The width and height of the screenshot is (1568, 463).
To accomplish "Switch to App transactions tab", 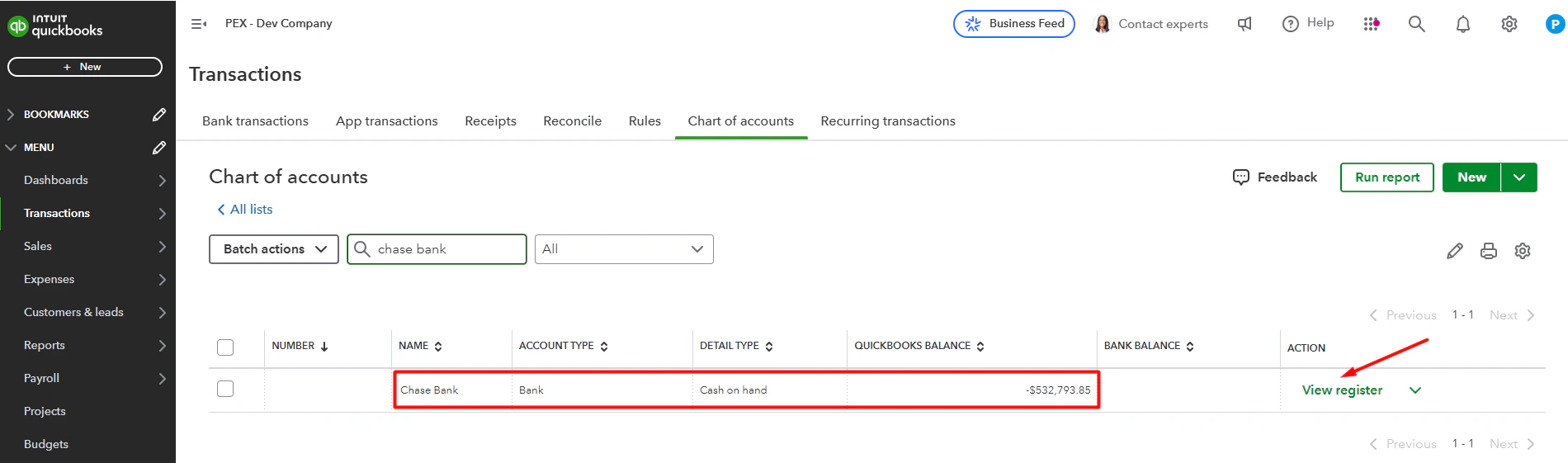I will pyautogui.click(x=387, y=121).
